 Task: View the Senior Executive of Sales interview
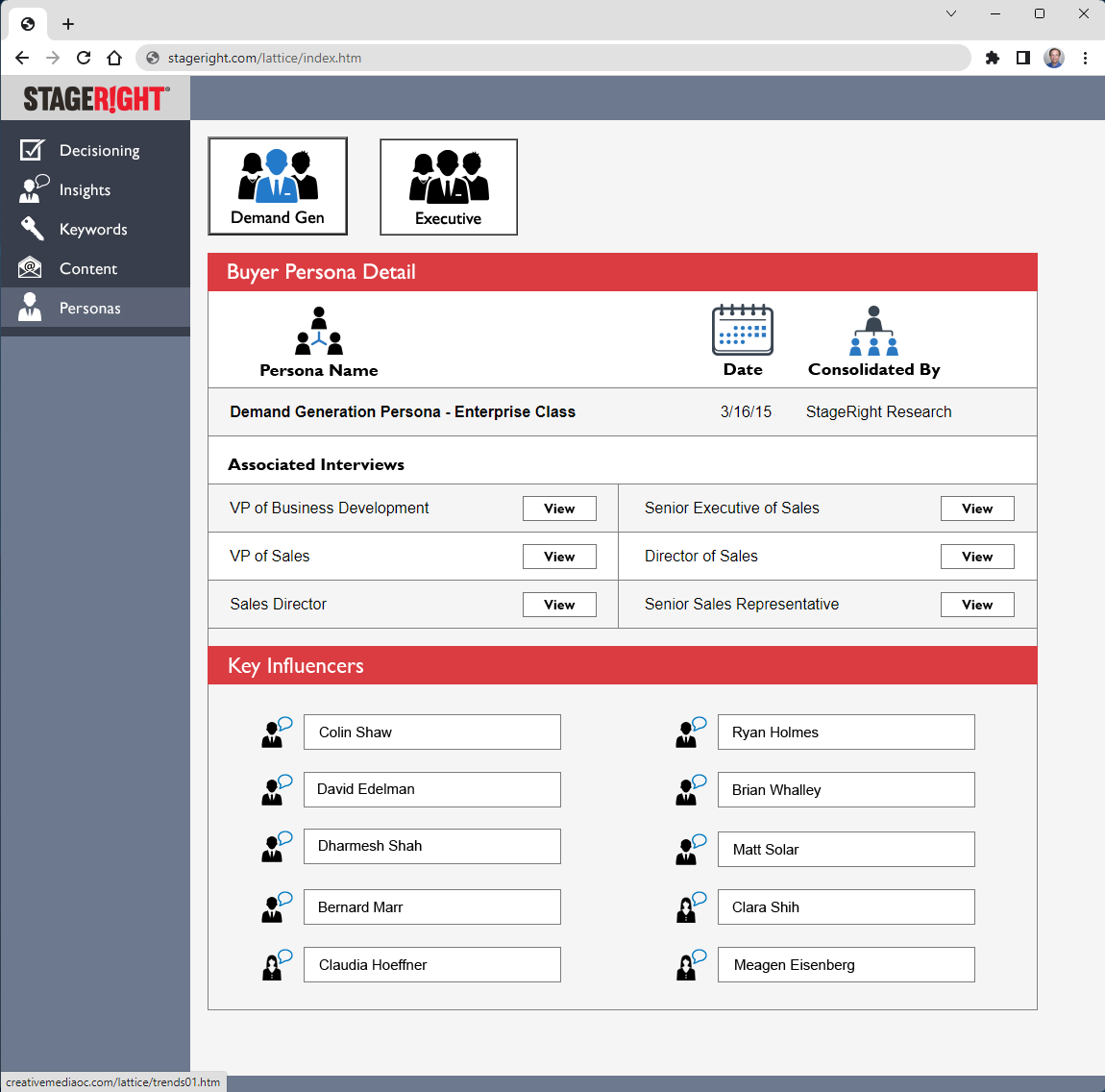pos(977,509)
